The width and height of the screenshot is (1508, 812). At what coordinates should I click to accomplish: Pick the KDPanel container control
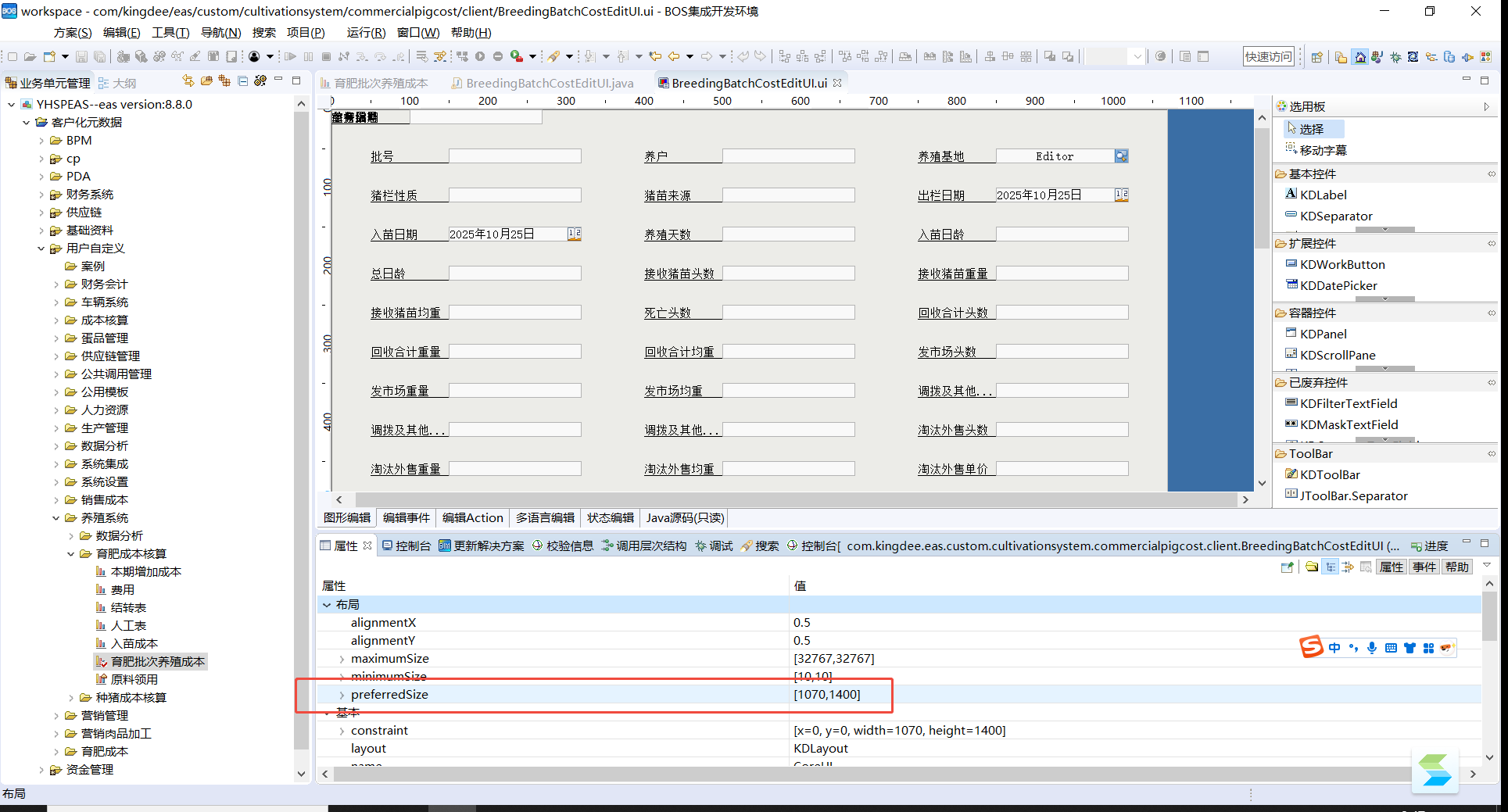(x=1323, y=334)
